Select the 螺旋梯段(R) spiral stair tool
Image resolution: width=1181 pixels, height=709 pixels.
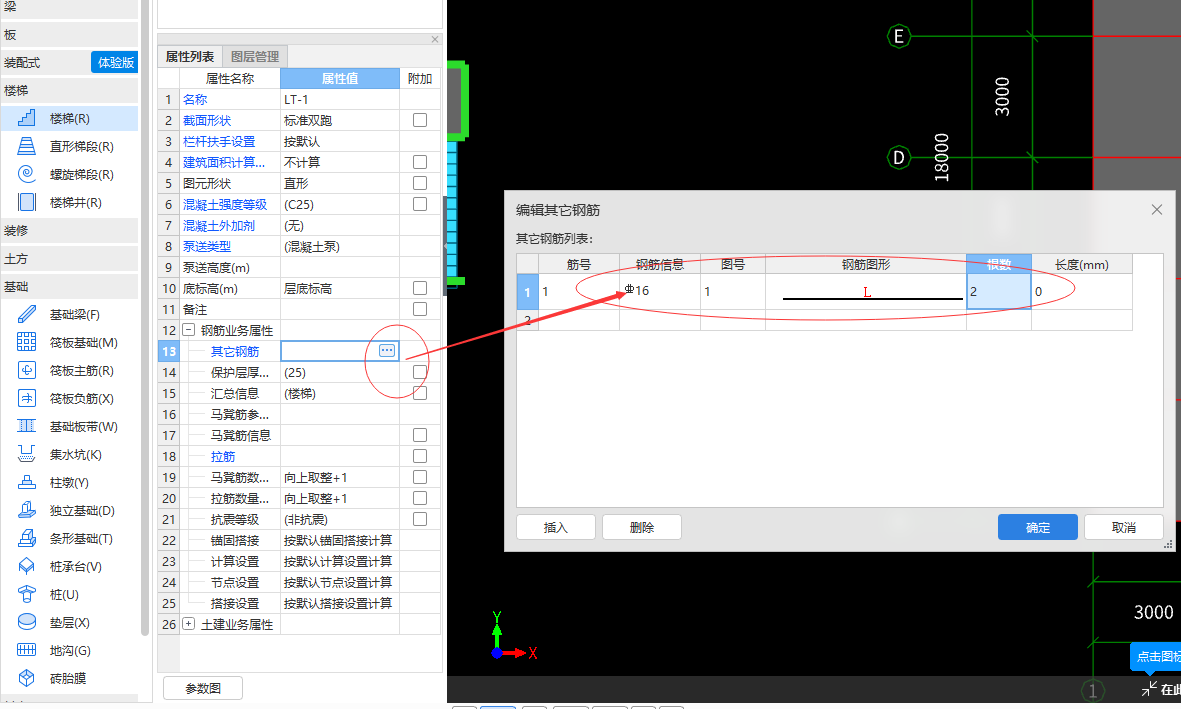point(69,174)
